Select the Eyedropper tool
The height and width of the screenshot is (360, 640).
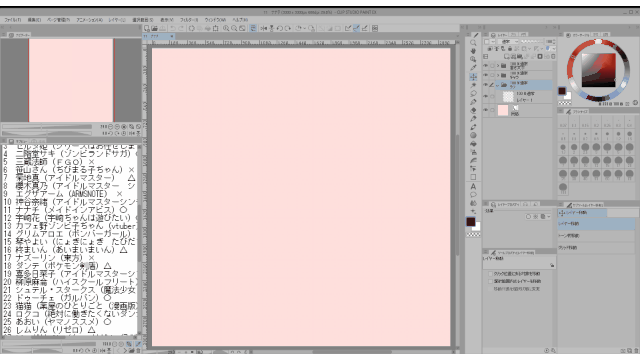tap(473, 68)
